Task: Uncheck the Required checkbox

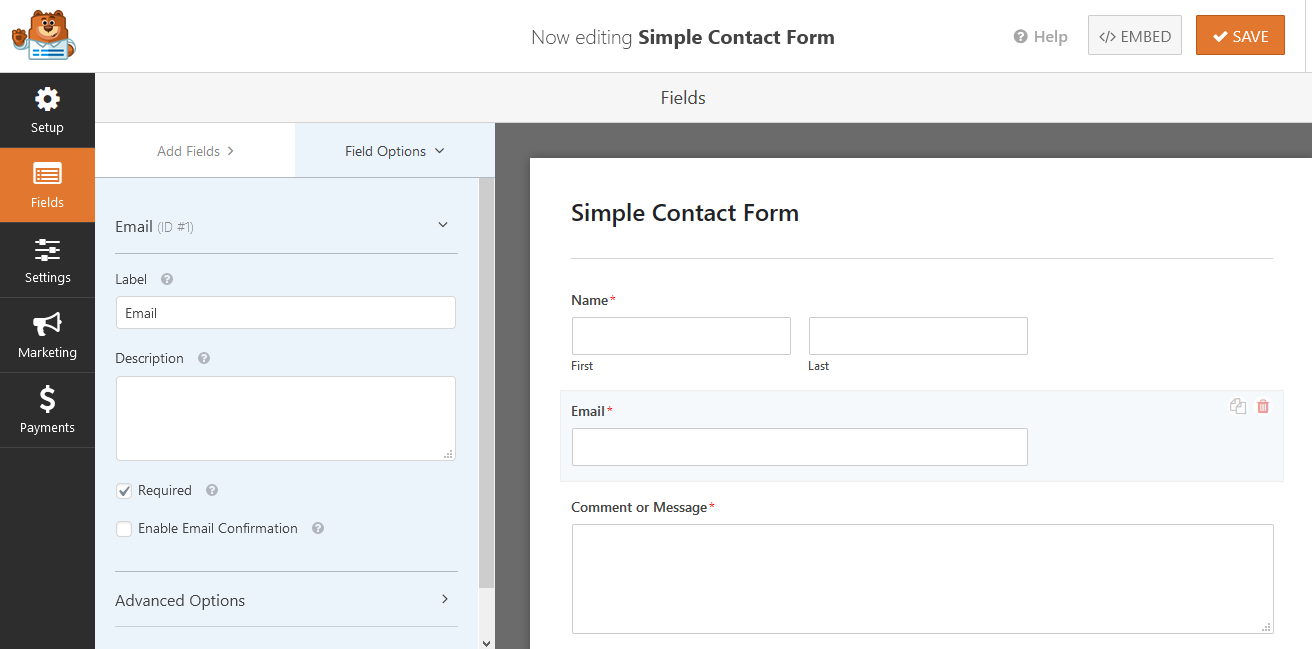Action: tap(124, 491)
